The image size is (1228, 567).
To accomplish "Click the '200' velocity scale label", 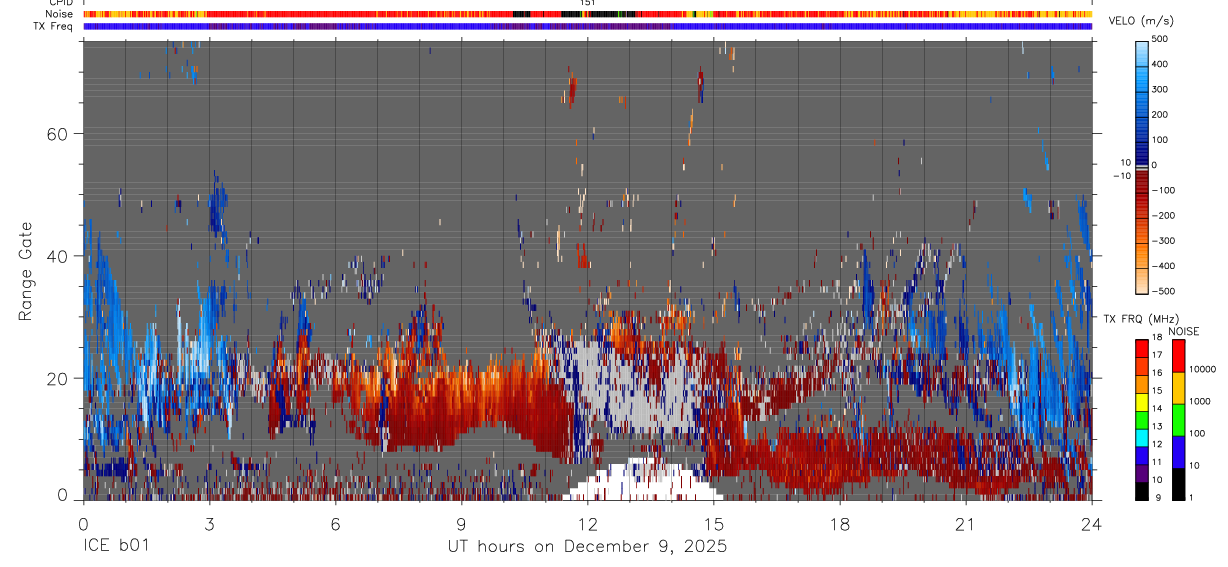I will click(x=1160, y=114).
